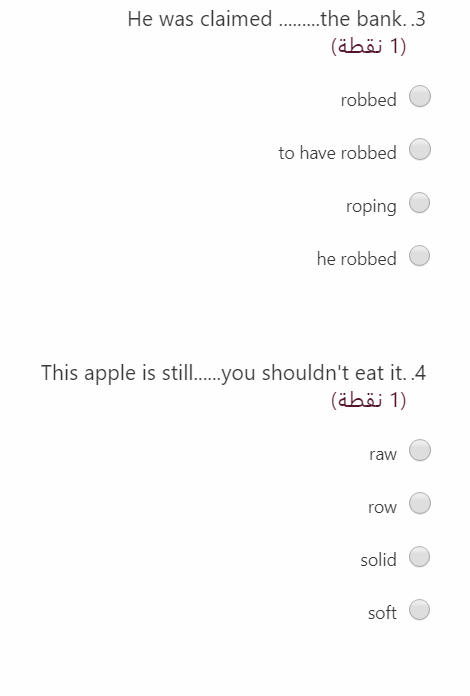Screen dimensions: 470x696
Task: Choose the 'row' radio button
Action: pos(419,503)
